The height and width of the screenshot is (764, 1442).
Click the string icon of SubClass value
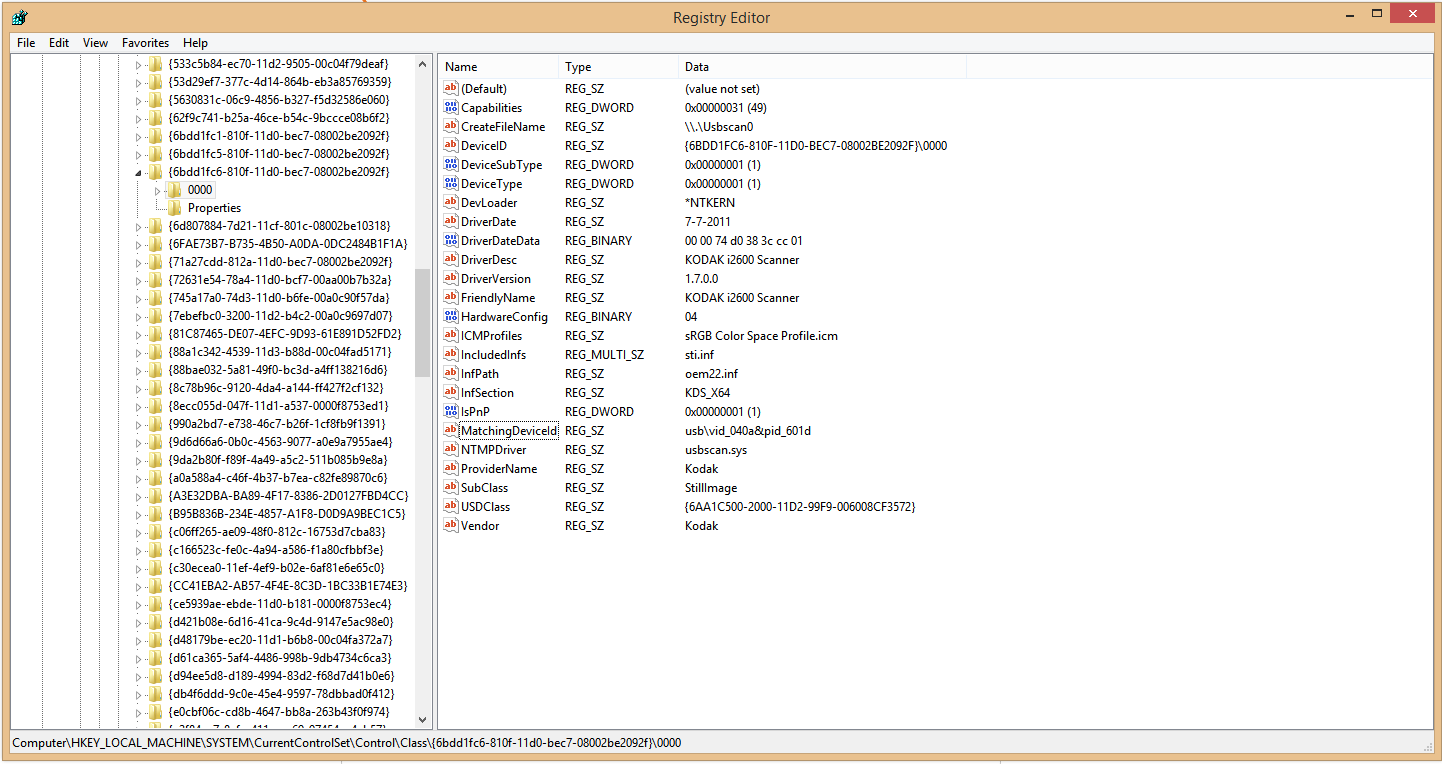450,488
